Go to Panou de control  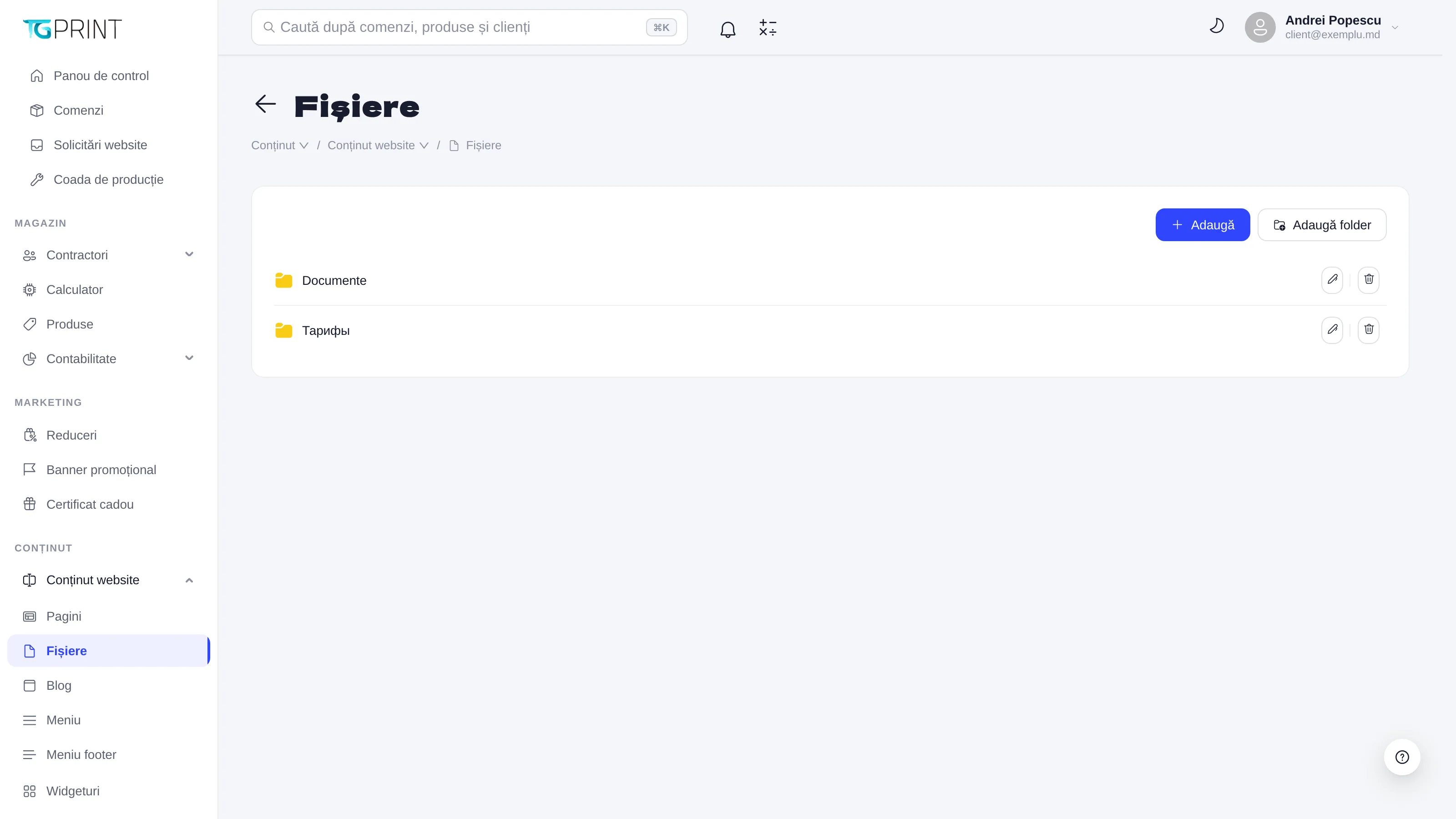pos(109,76)
